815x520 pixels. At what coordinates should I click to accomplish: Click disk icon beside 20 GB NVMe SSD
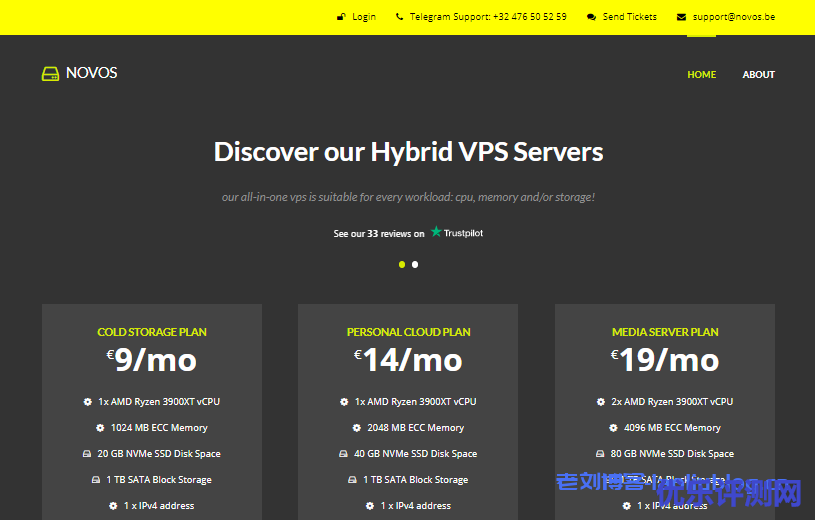point(87,453)
